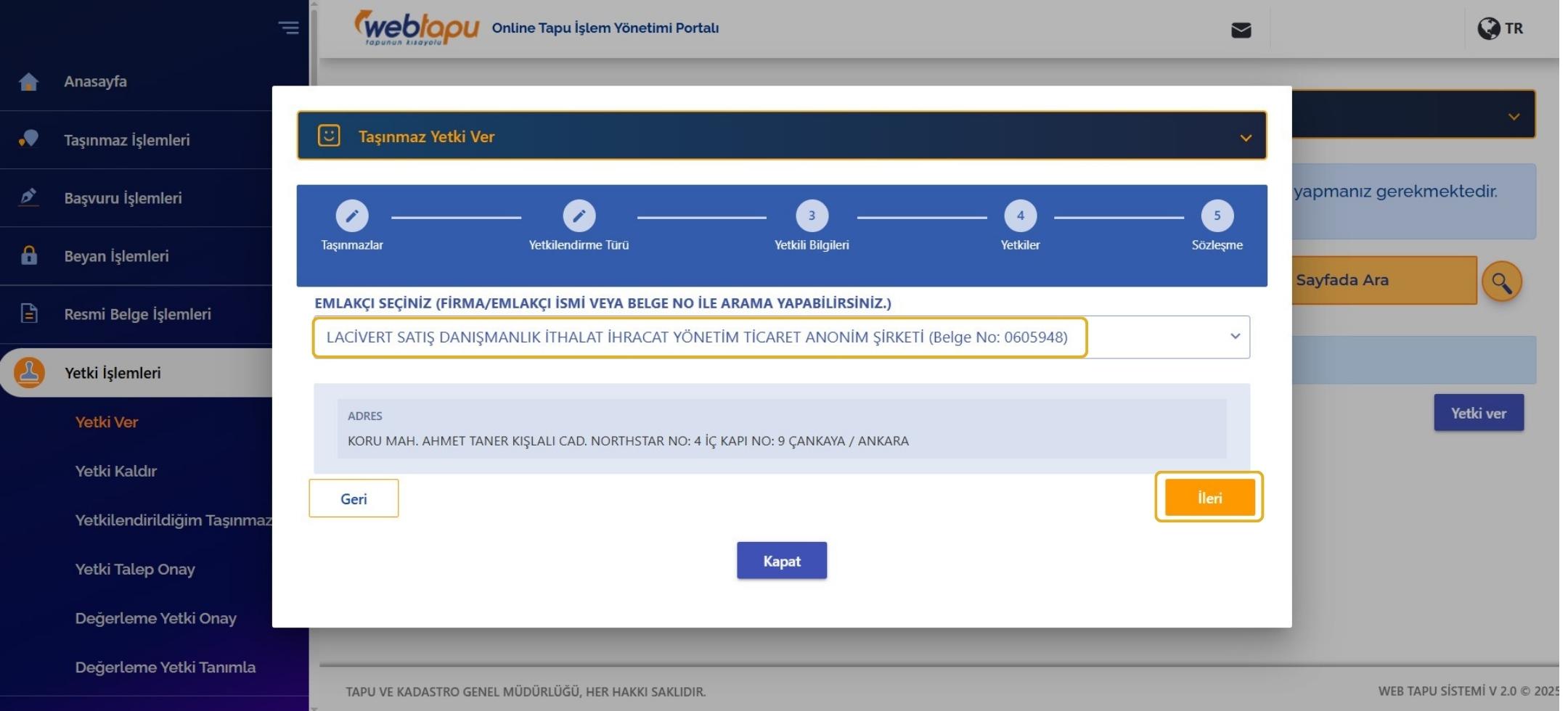
Task: Open Resmi Belge İşlemleri document icon
Action: (28, 314)
